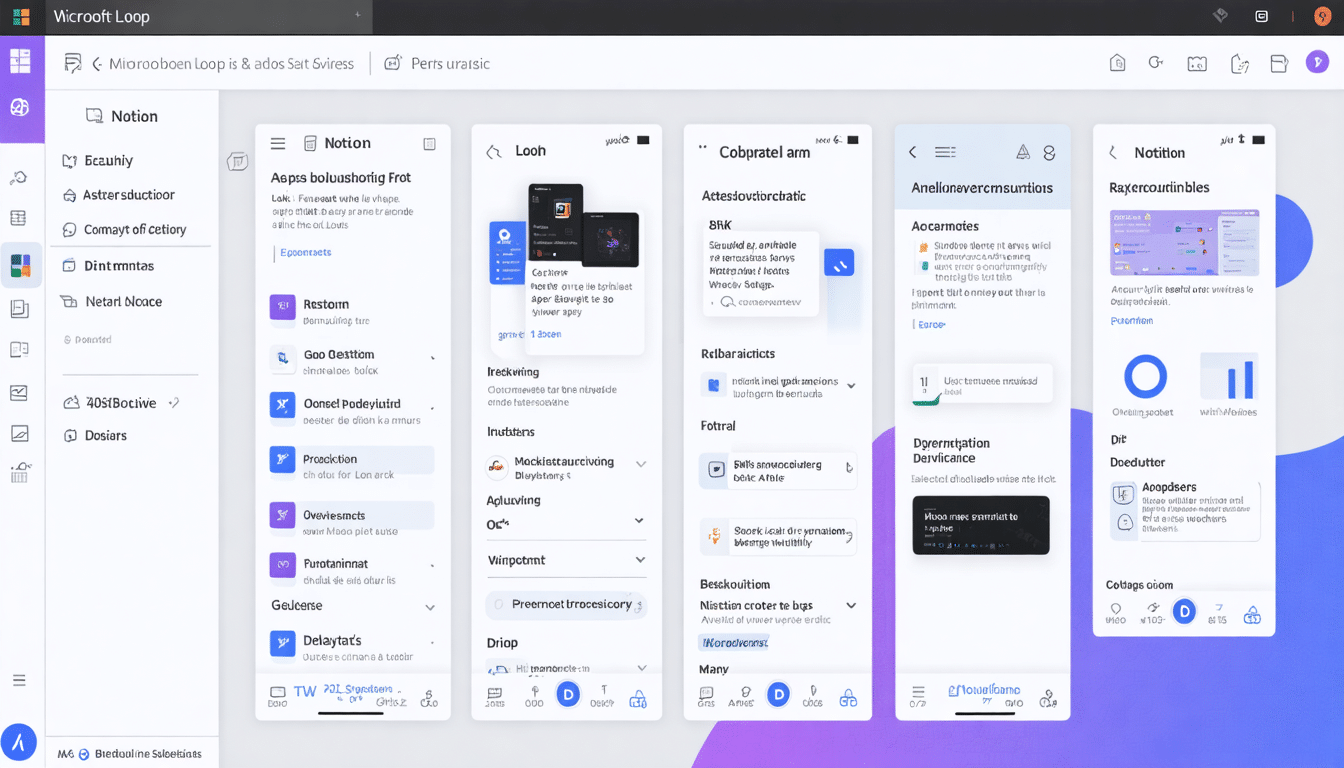Open "Astrersductioor" in the sidebar
This screenshot has height=768, width=1344.
(118, 195)
